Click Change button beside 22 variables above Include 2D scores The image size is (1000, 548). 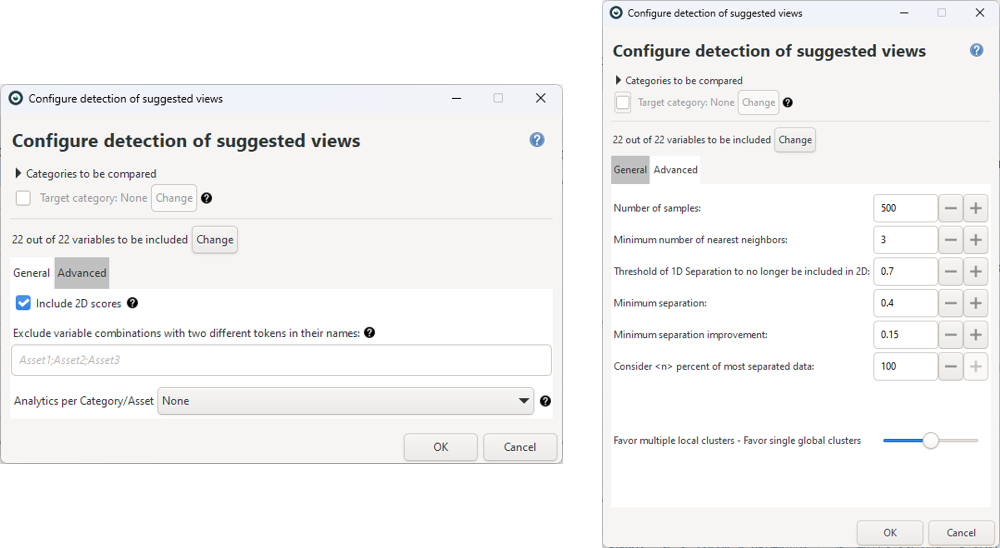pos(214,240)
